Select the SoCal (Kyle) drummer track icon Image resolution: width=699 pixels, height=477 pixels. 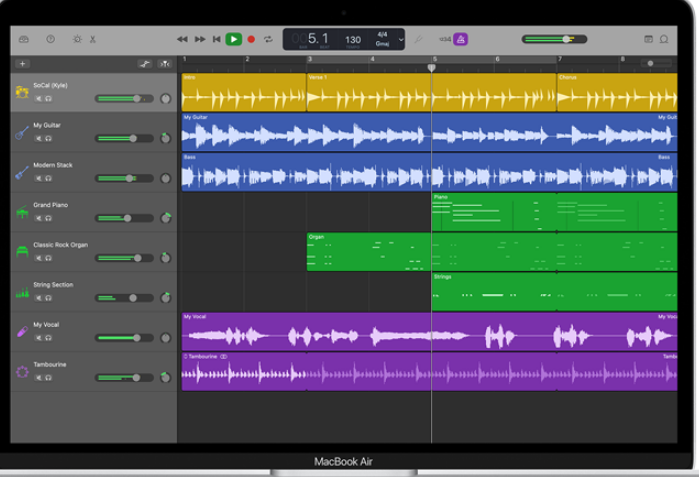coord(22,92)
